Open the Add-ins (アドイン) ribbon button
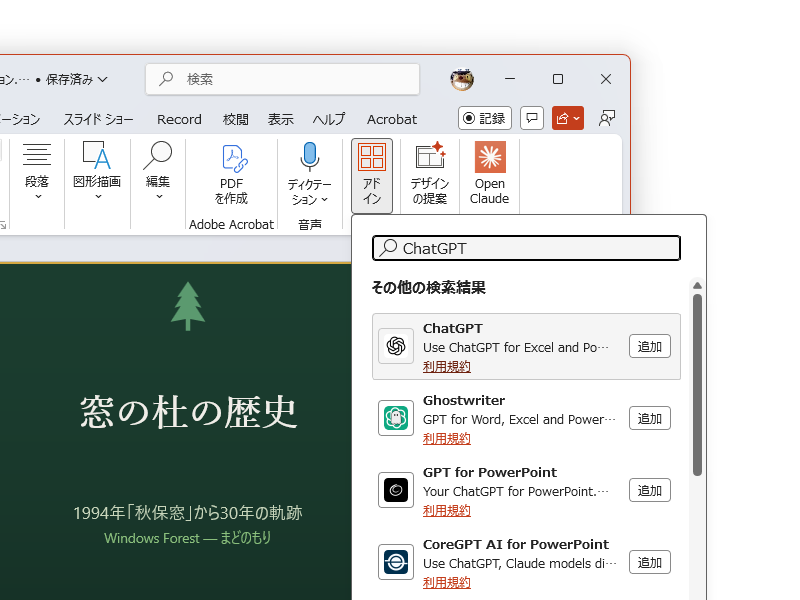800x600 pixels. point(371,176)
